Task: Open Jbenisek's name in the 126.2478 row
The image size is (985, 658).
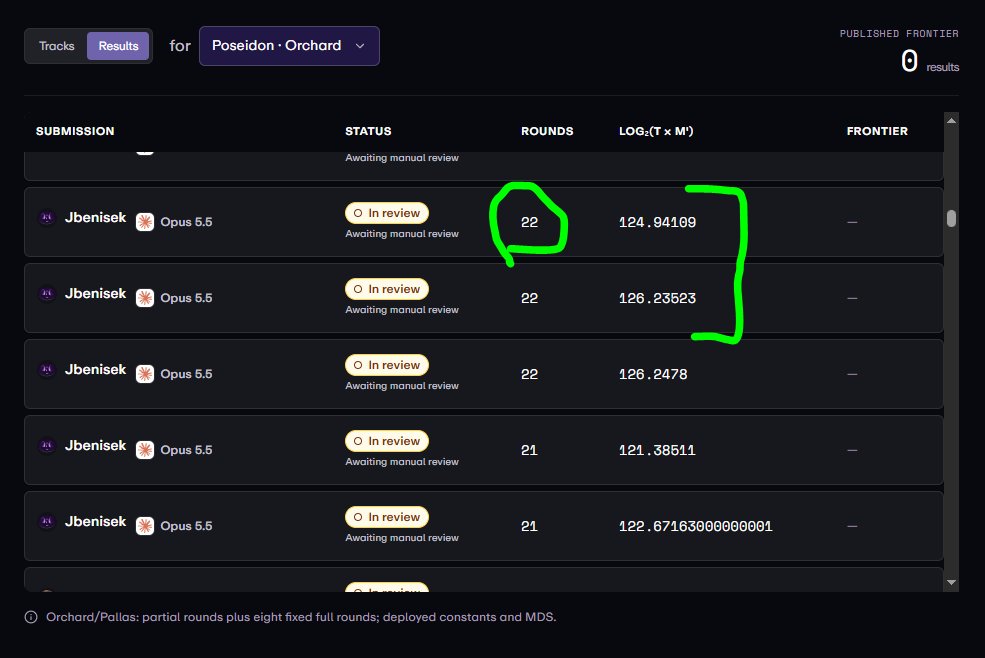Action: 95,370
